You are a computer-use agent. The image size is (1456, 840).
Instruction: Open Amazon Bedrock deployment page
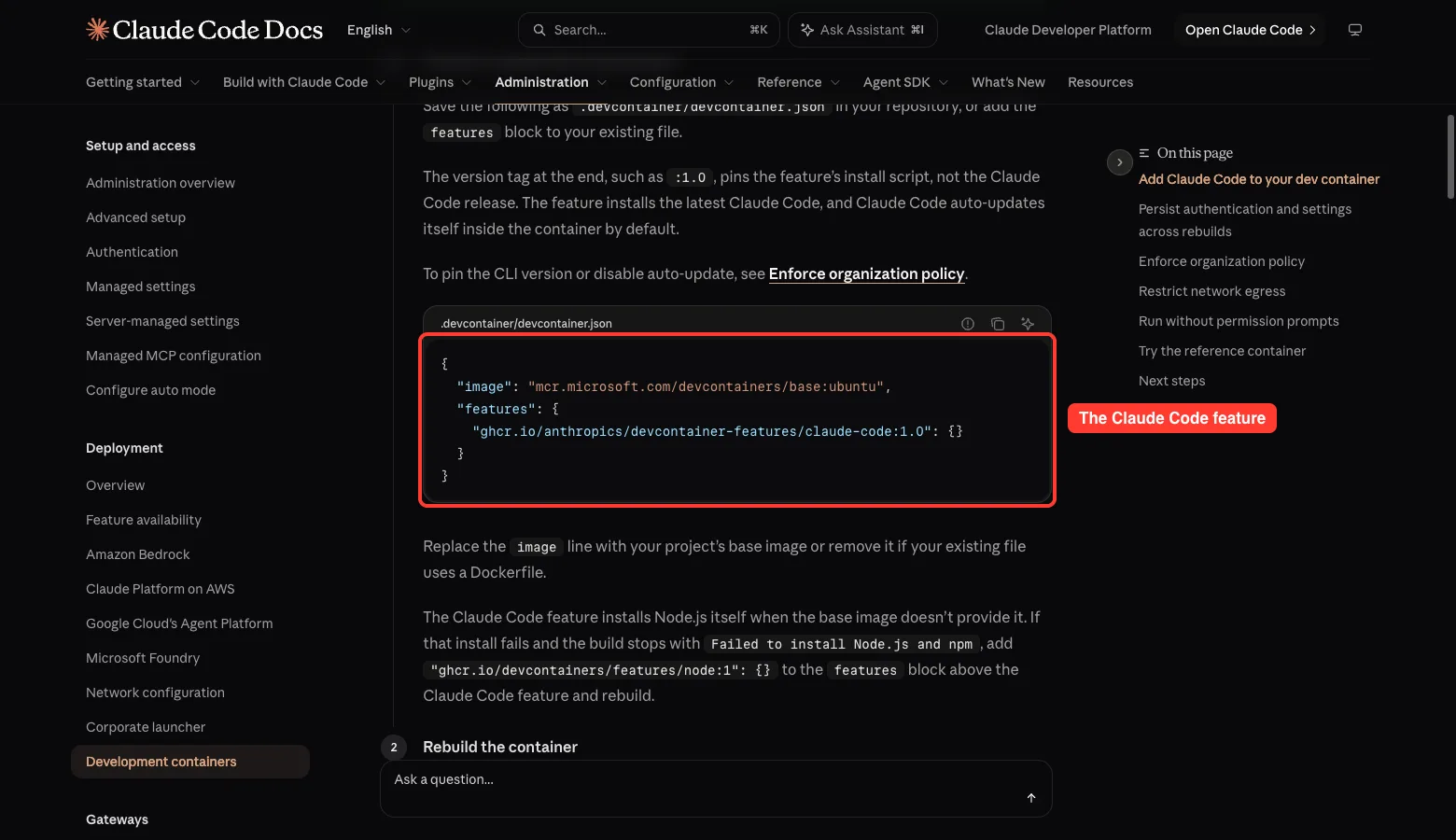pyautogui.click(x=137, y=554)
